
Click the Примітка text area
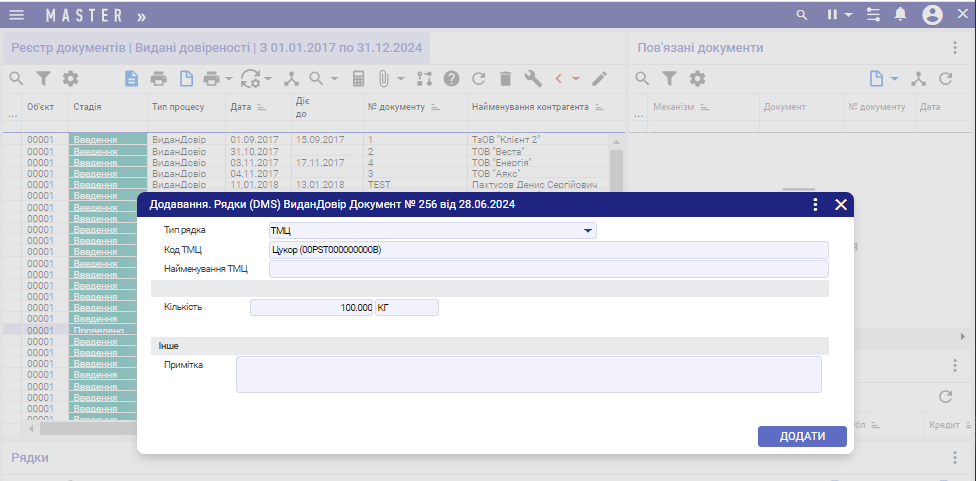[528, 375]
